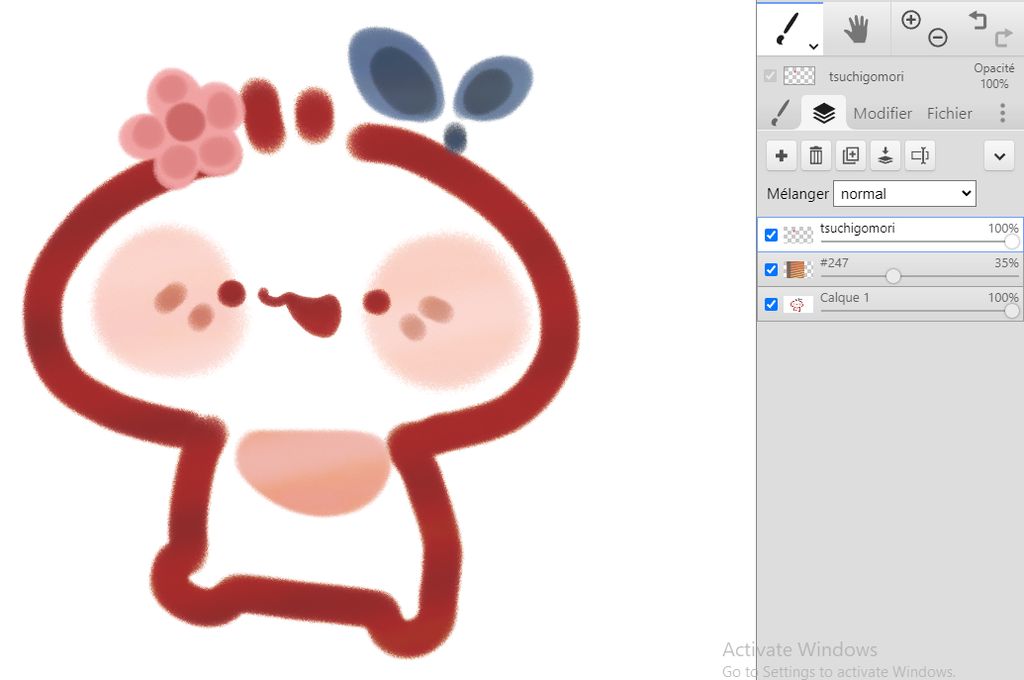Zoom out with the minus magnifier

pyautogui.click(x=938, y=38)
